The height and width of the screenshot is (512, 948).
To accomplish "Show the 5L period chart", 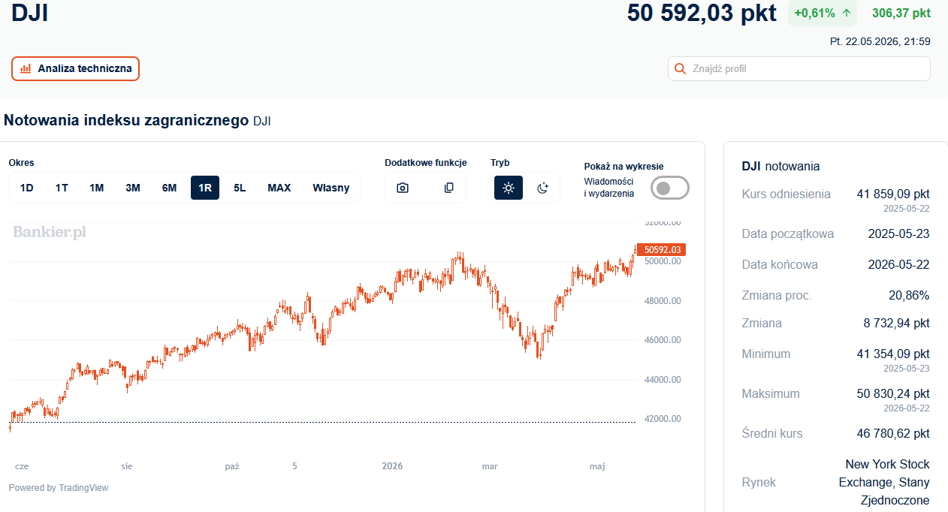I will [x=240, y=188].
